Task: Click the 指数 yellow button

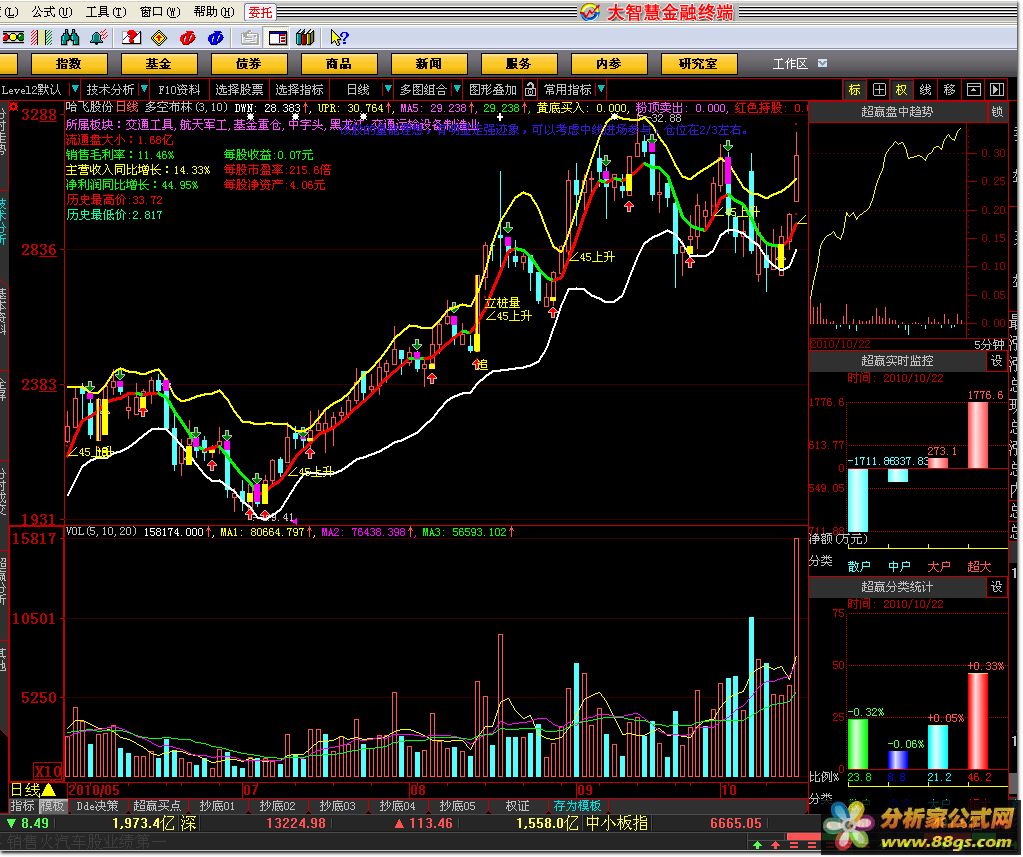Action: click(69, 64)
